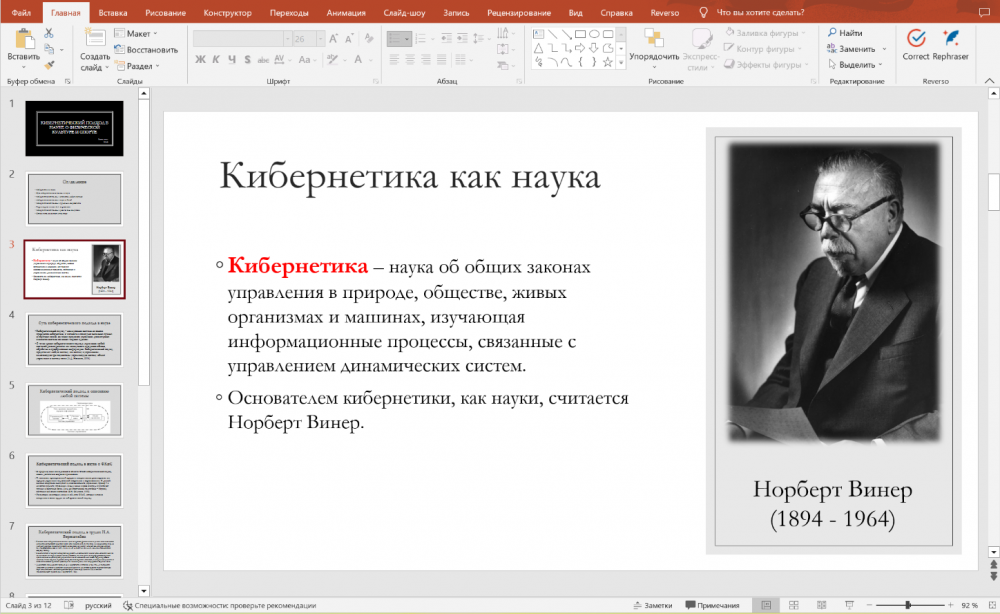The width and height of the screenshot is (1000, 614).
Task: Click the Cut scissors icon
Action: coord(48,33)
